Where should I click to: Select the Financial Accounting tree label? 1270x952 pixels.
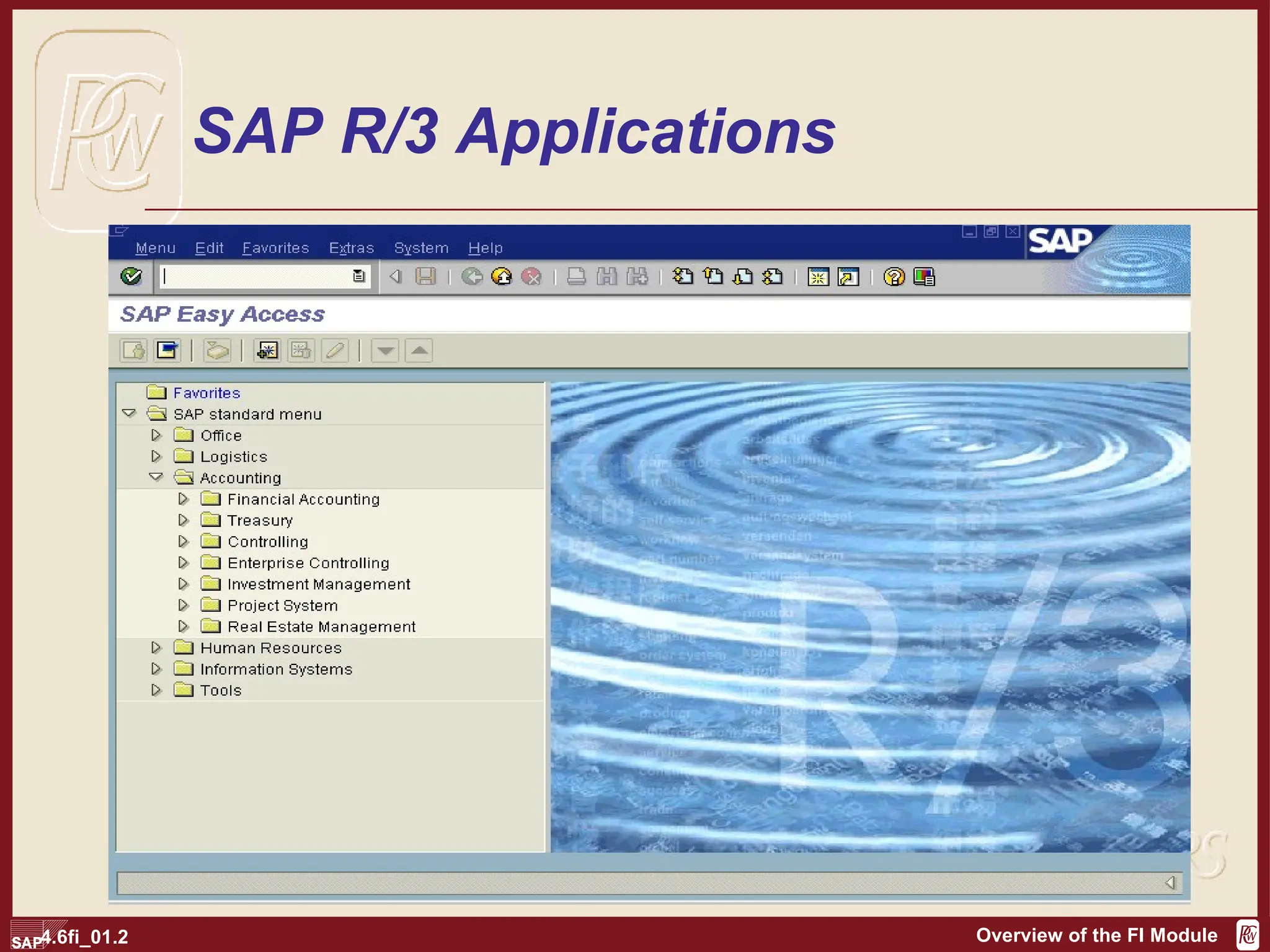pos(304,499)
